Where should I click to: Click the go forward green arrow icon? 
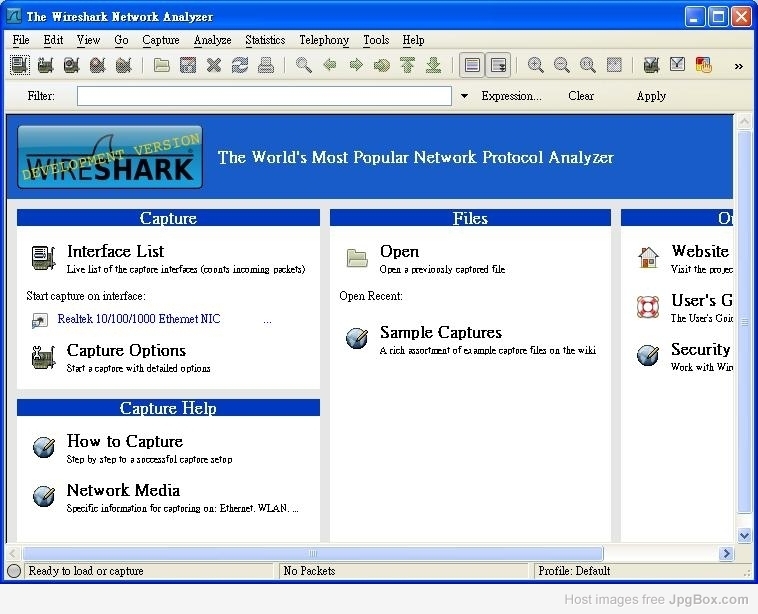[x=356, y=66]
